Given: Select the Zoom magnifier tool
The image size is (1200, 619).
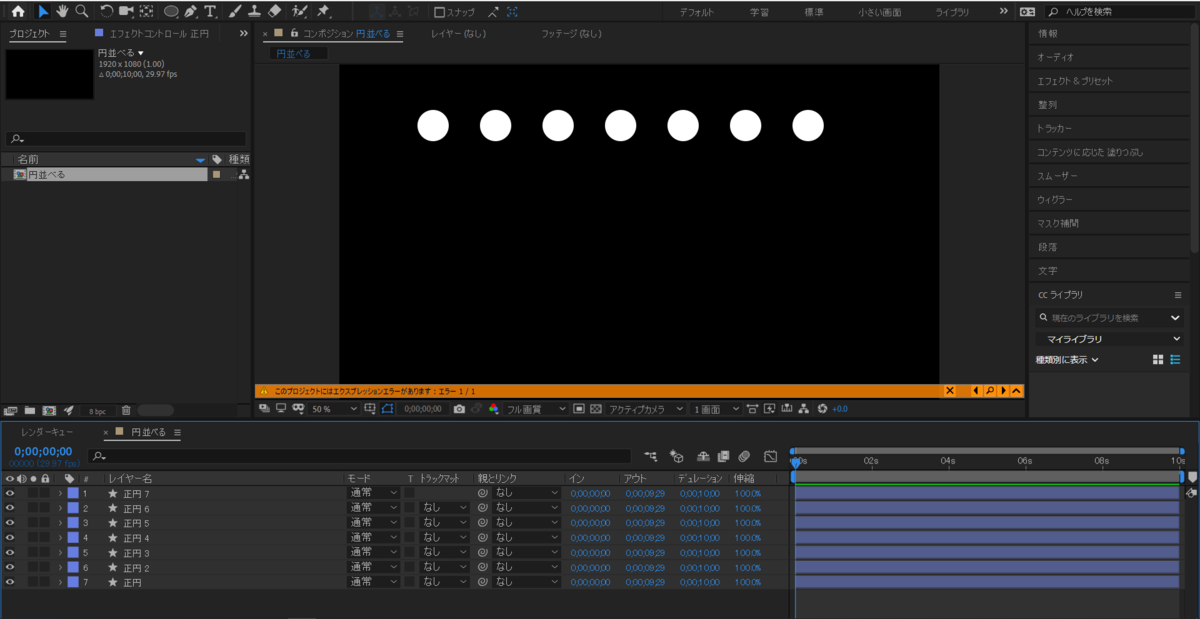Looking at the screenshot, I should click(x=81, y=12).
